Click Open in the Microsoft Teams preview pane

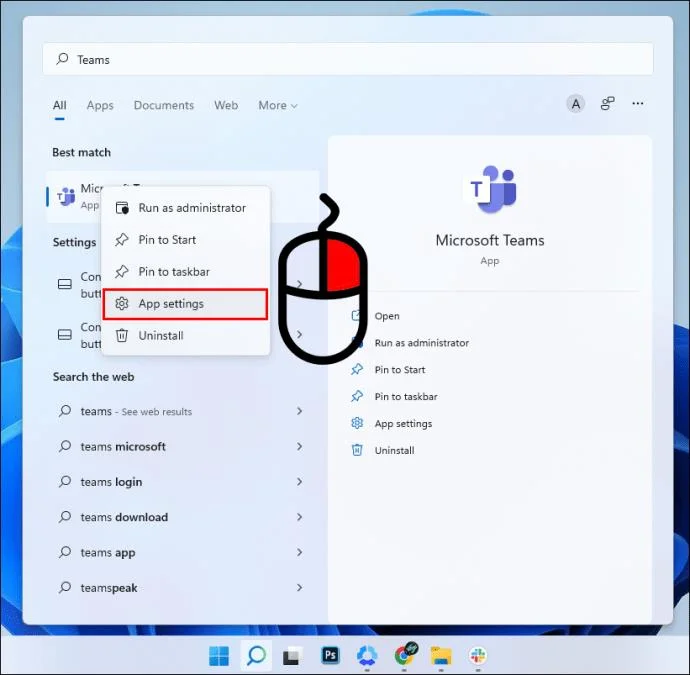click(387, 316)
